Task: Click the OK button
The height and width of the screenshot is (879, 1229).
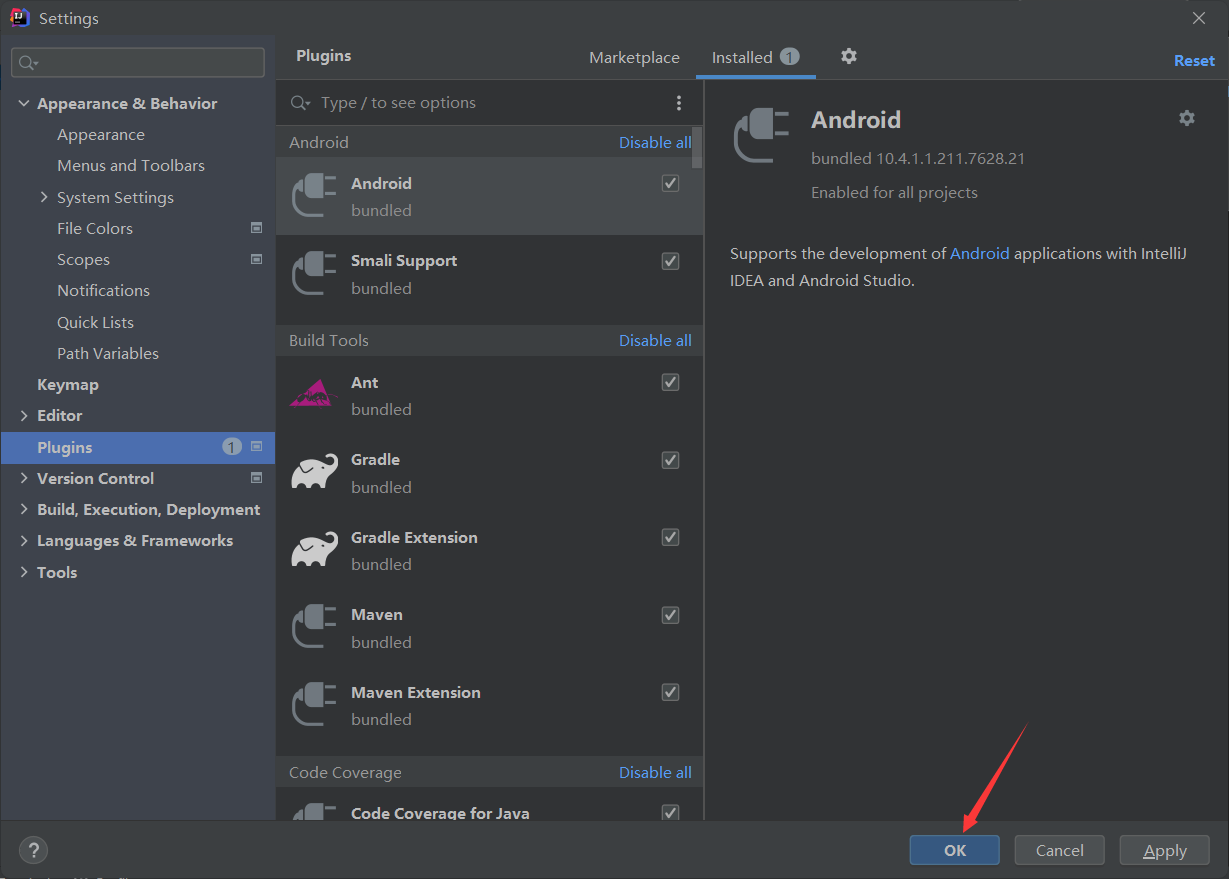Action: [x=955, y=850]
